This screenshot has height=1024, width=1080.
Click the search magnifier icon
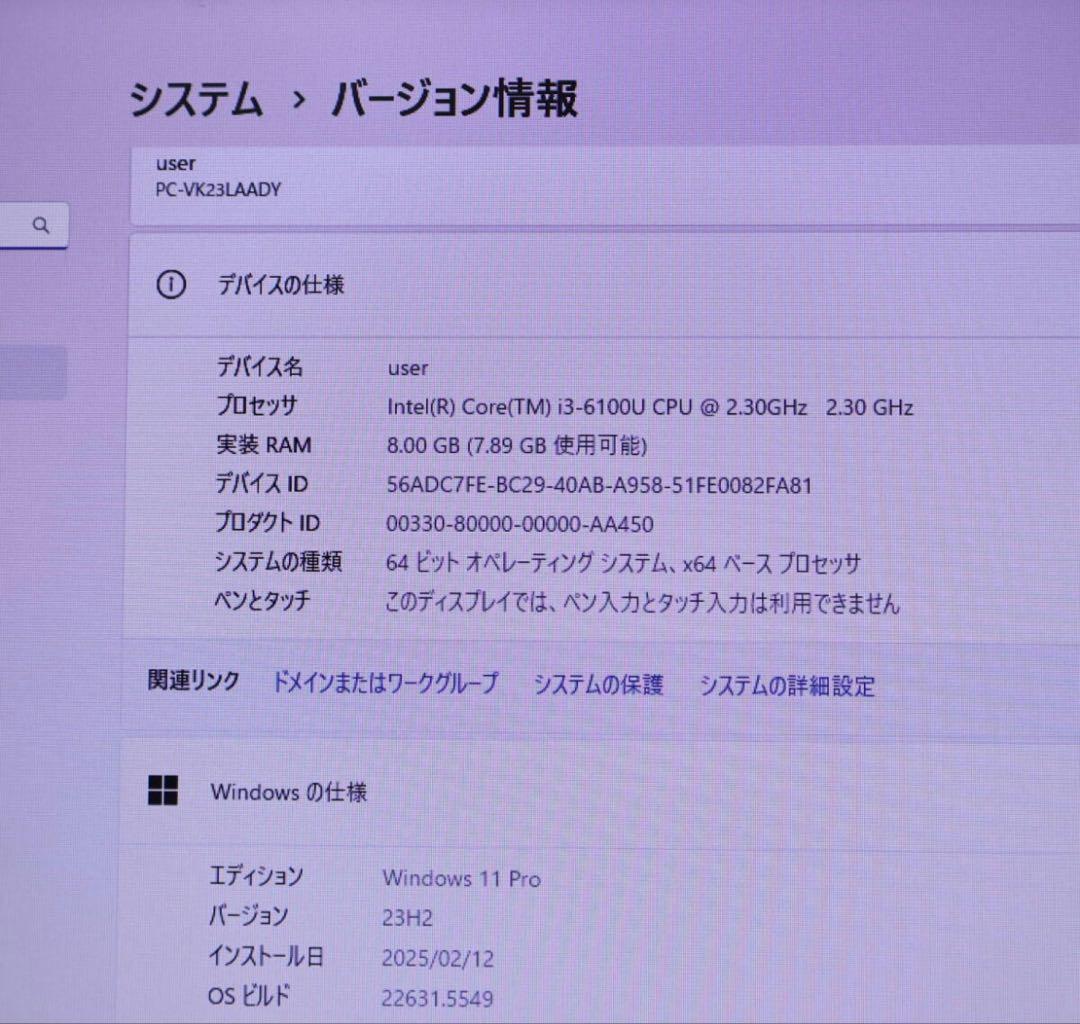[41, 225]
